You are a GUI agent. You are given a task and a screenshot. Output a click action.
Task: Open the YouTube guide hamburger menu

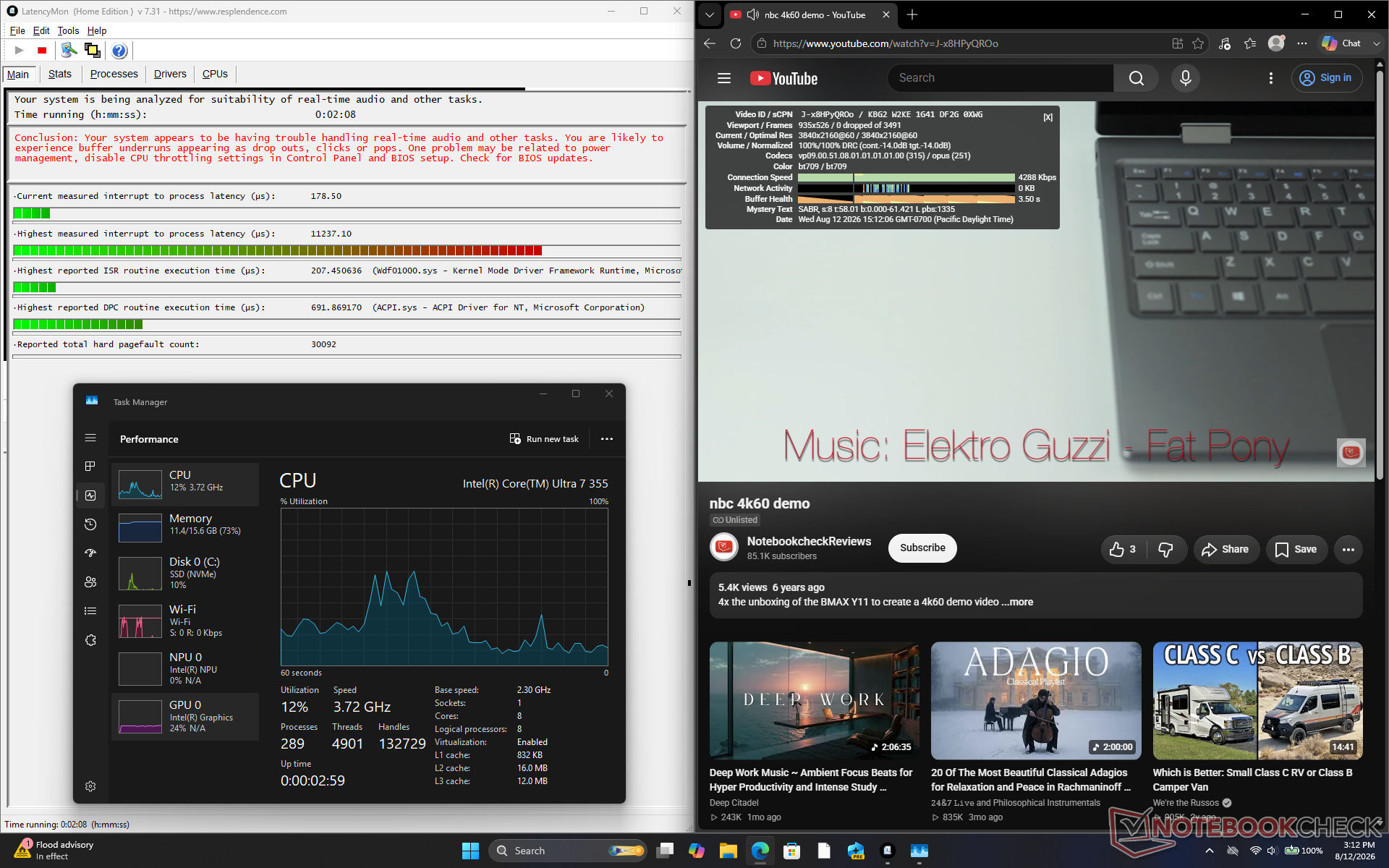(x=724, y=78)
